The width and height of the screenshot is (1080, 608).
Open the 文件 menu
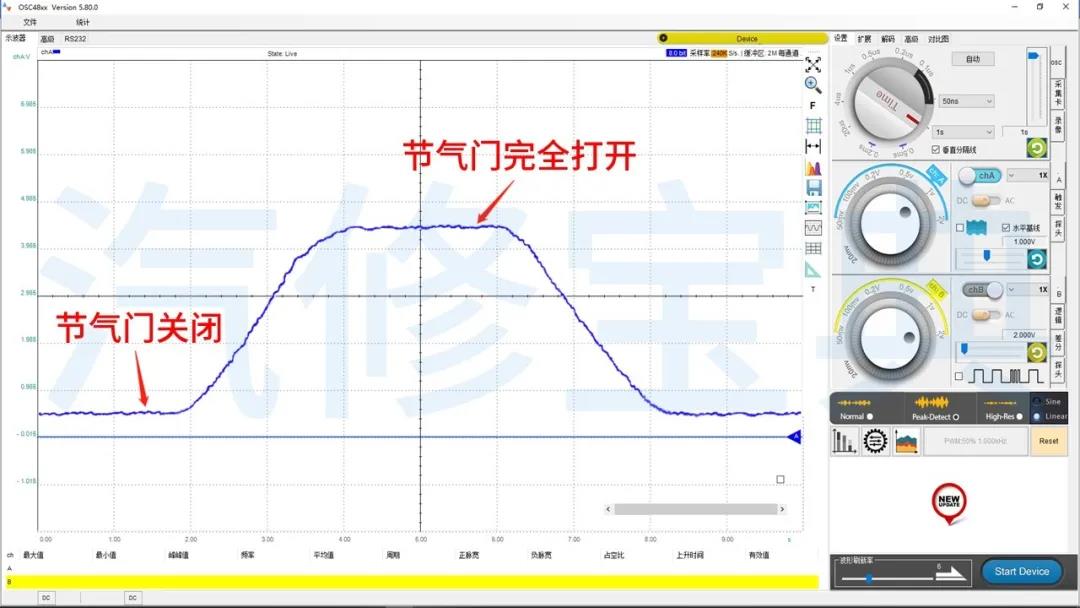click(x=30, y=22)
